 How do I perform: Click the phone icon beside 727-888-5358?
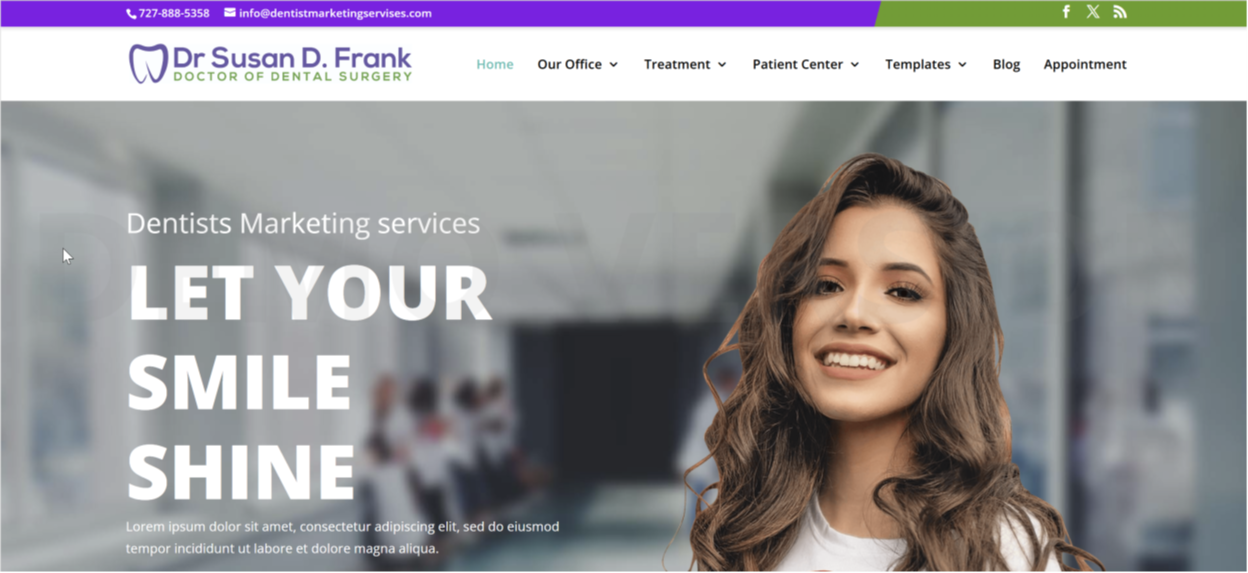coord(131,13)
